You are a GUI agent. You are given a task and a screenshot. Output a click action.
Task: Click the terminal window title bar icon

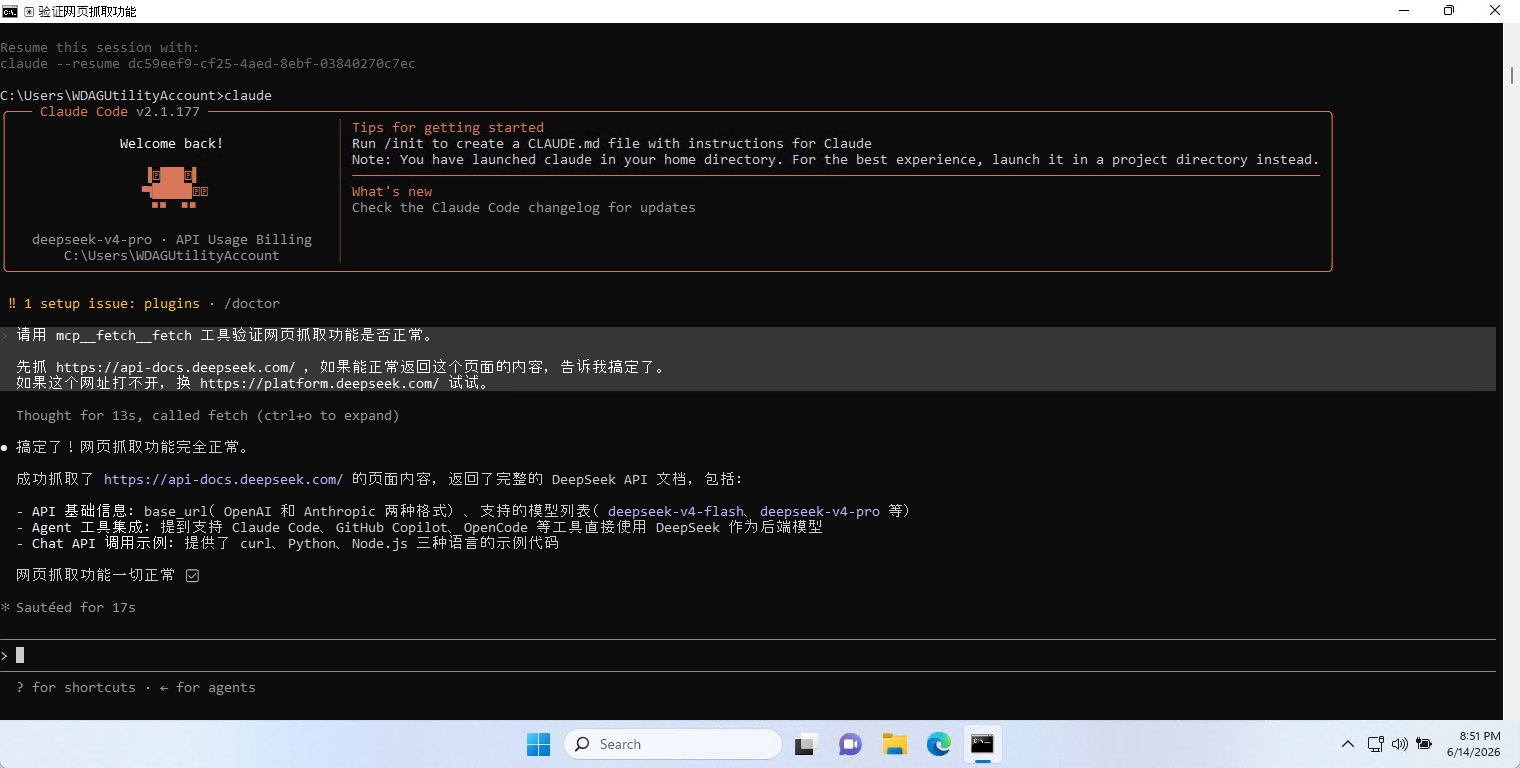(x=10, y=11)
